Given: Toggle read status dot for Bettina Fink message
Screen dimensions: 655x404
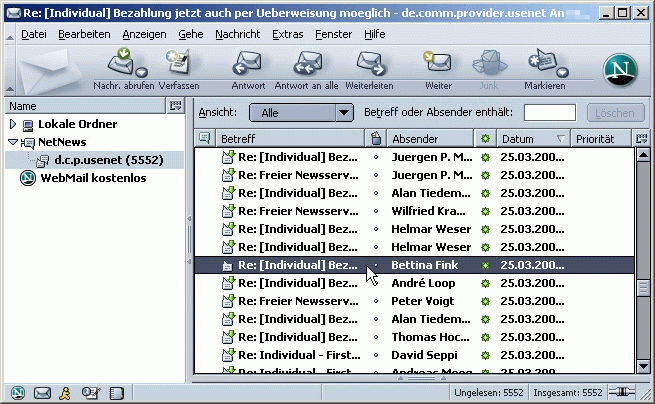Looking at the screenshot, I should (x=376, y=265).
